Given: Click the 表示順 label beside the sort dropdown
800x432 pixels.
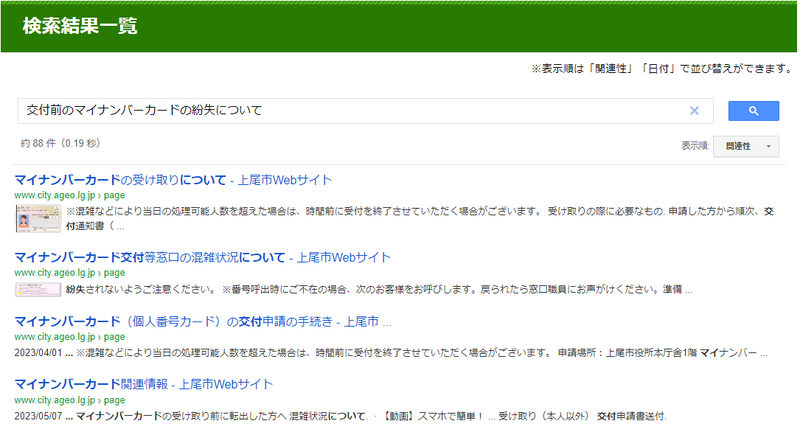Looking at the screenshot, I should click(x=695, y=146).
